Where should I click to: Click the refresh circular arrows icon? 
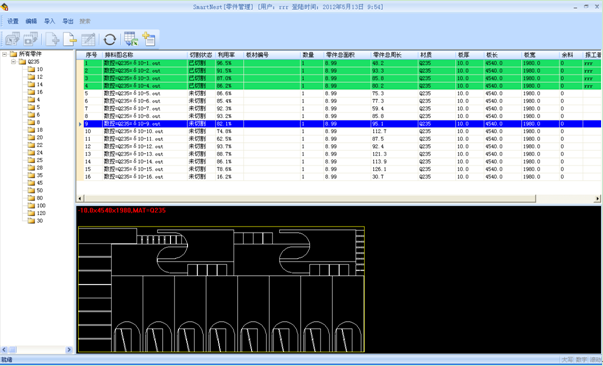[110, 39]
